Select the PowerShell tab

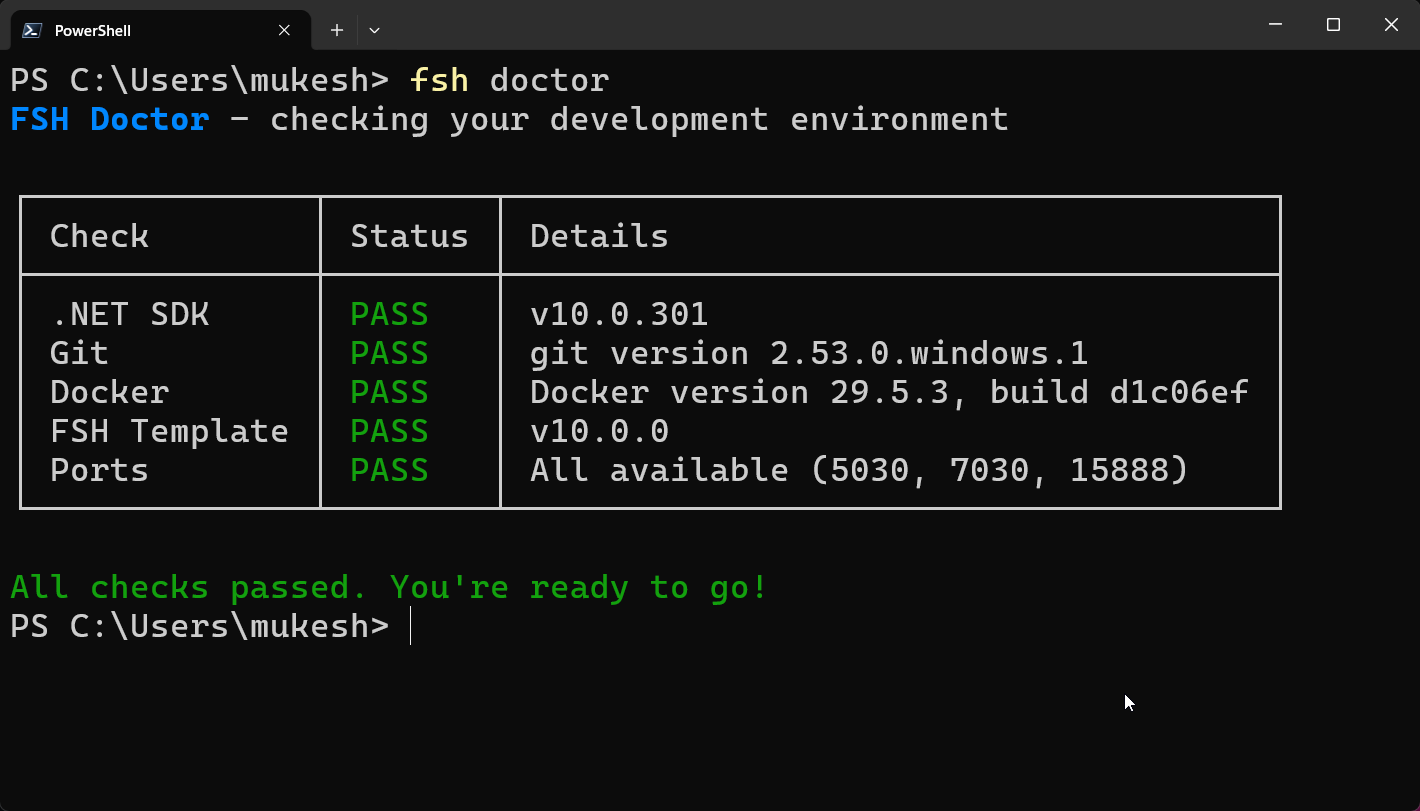coord(160,30)
